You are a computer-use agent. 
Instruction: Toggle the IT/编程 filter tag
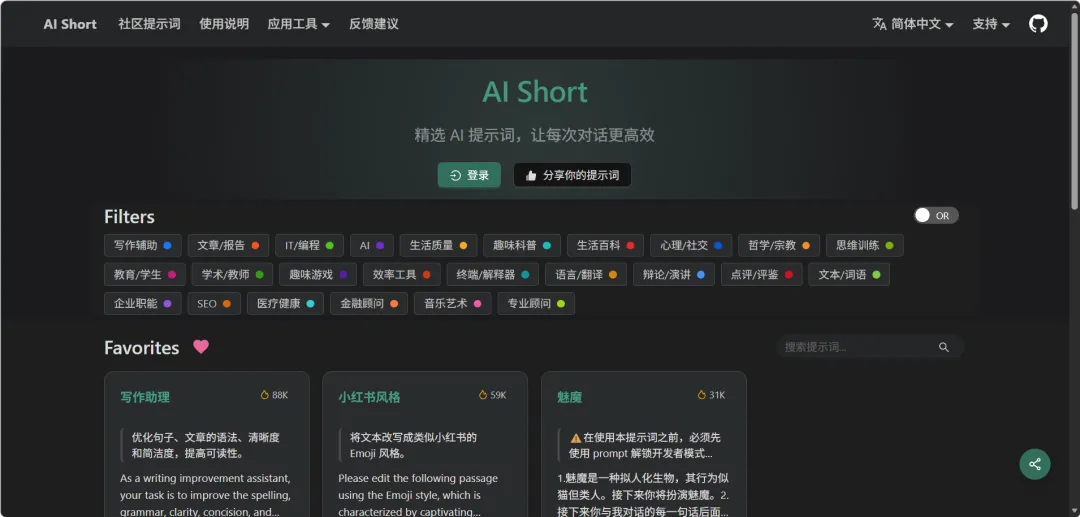click(309, 245)
